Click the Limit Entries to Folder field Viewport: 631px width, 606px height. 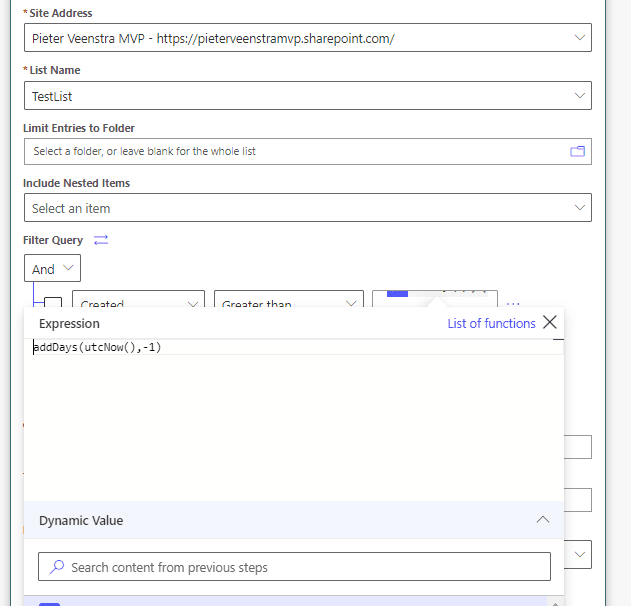point(307,151)
